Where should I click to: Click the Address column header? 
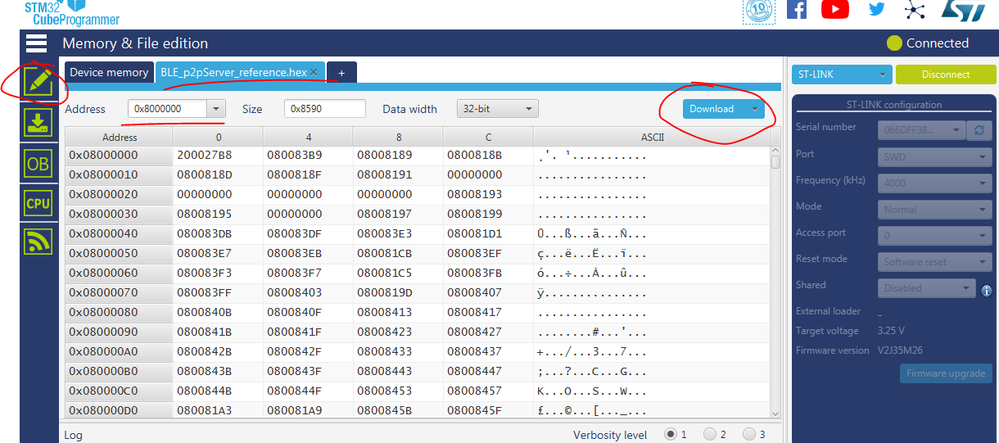(x=119, y=137)
